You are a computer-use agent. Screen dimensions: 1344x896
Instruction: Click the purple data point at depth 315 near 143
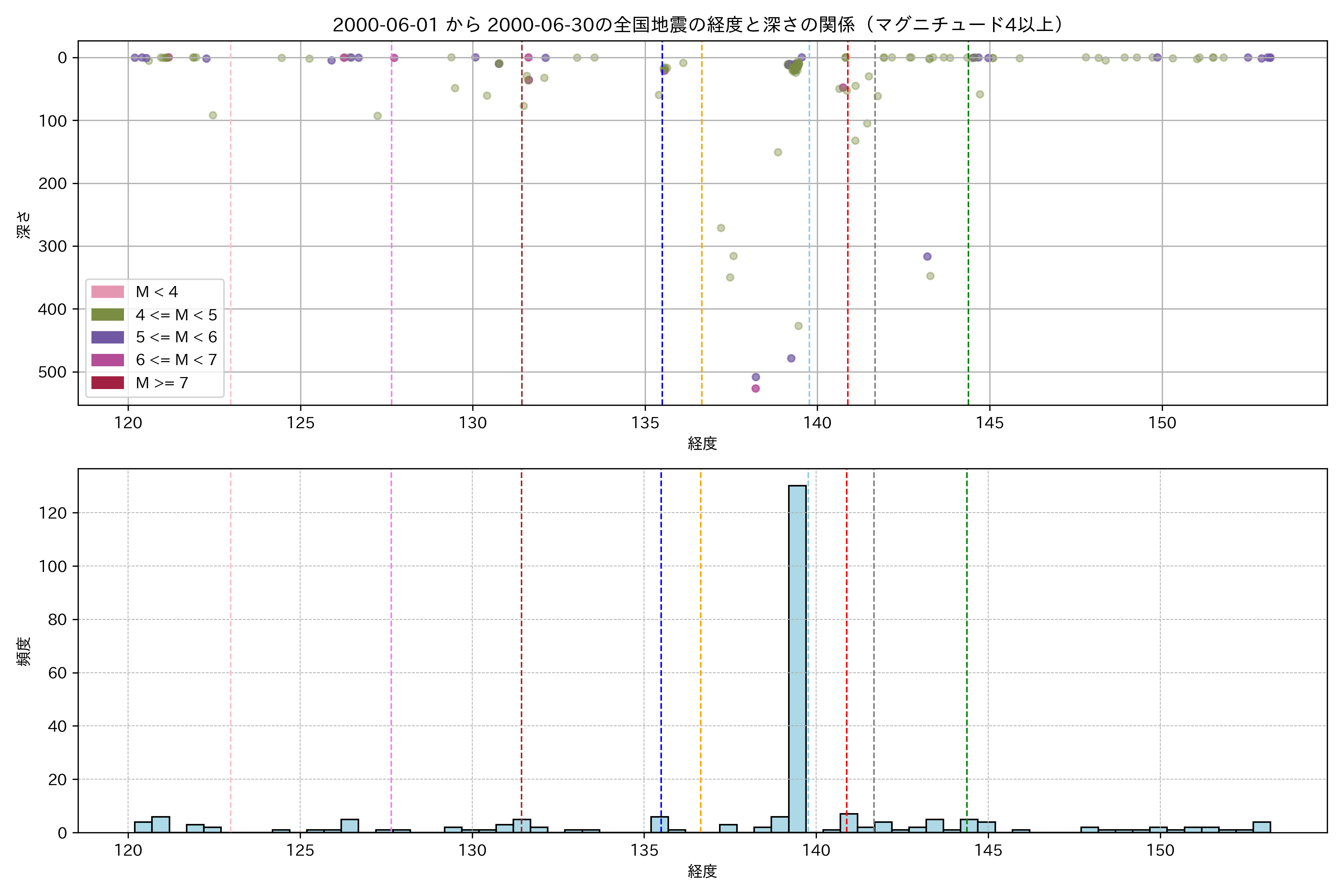pos(927,256)
